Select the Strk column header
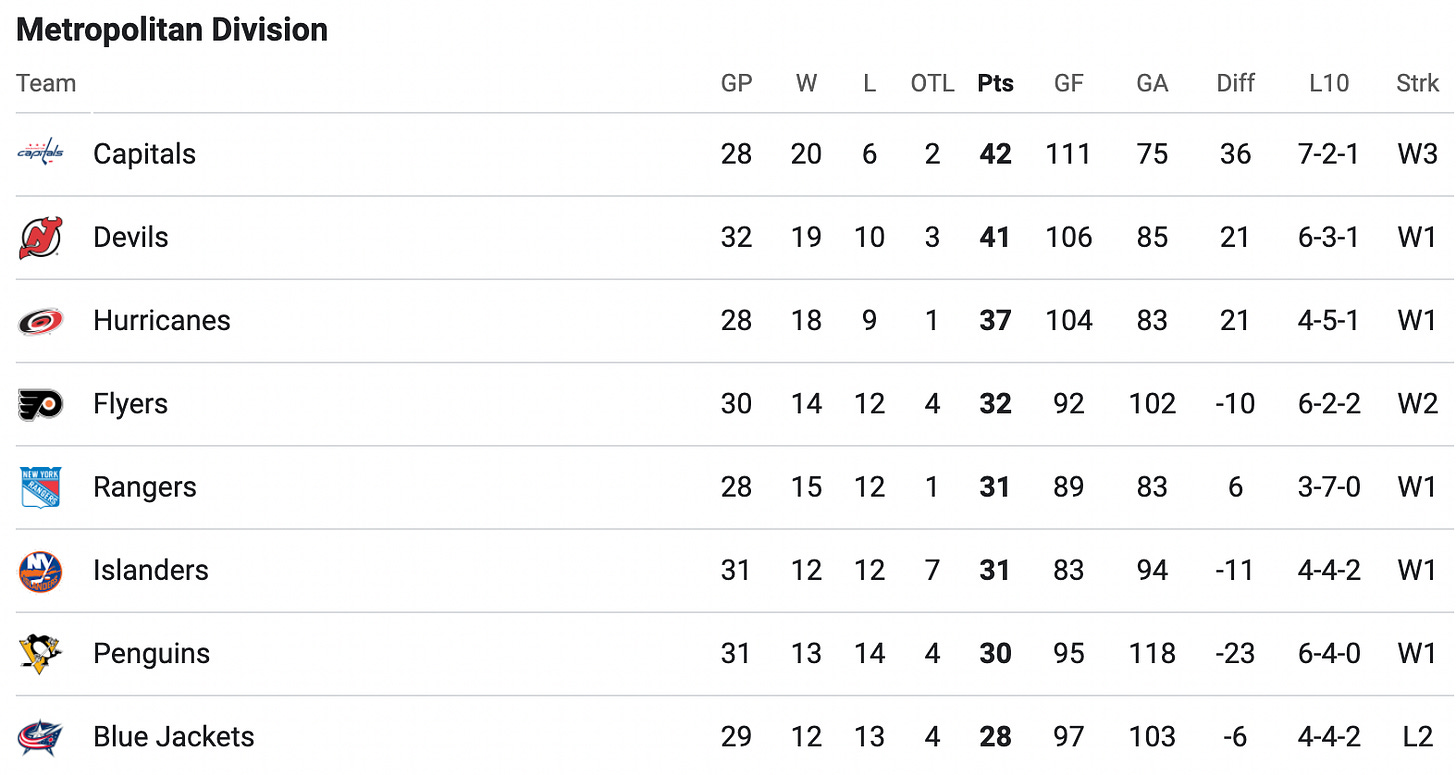1456x775 pixels. pos(1417,84)
